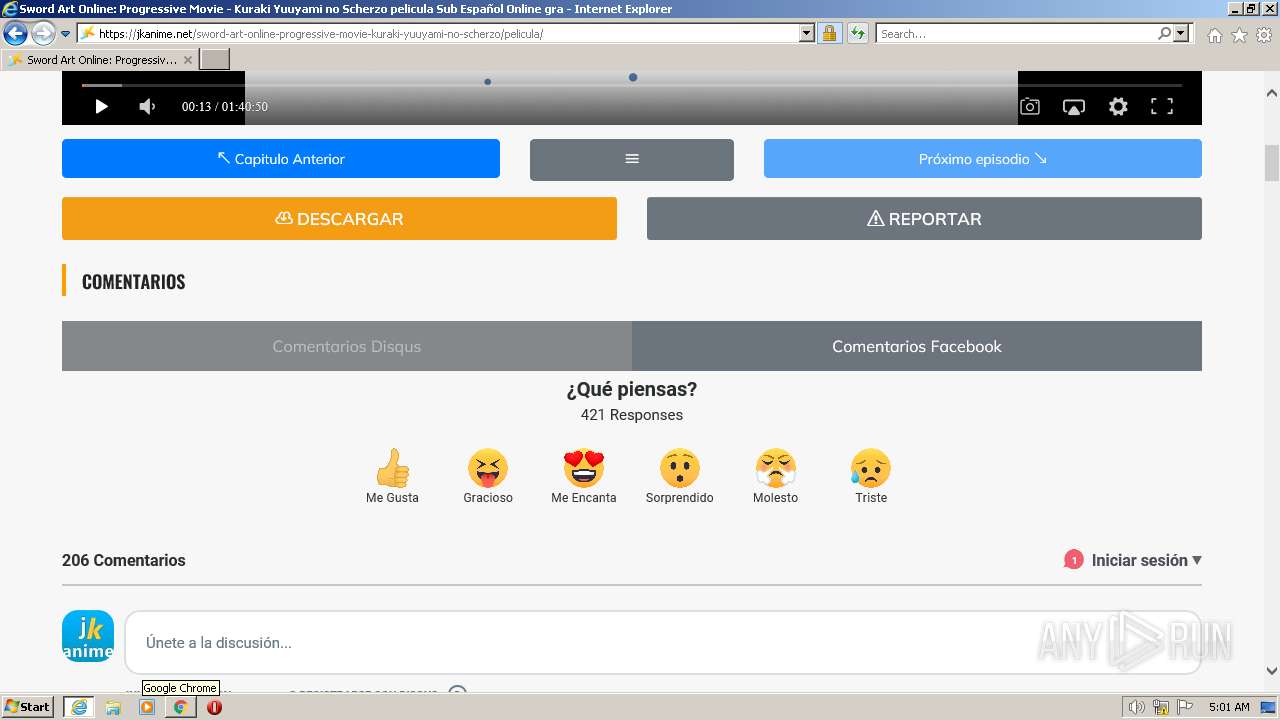Open Favorites star icon
The width and height of the screenshot is (1280, 720).
(x=1239, y=35)
